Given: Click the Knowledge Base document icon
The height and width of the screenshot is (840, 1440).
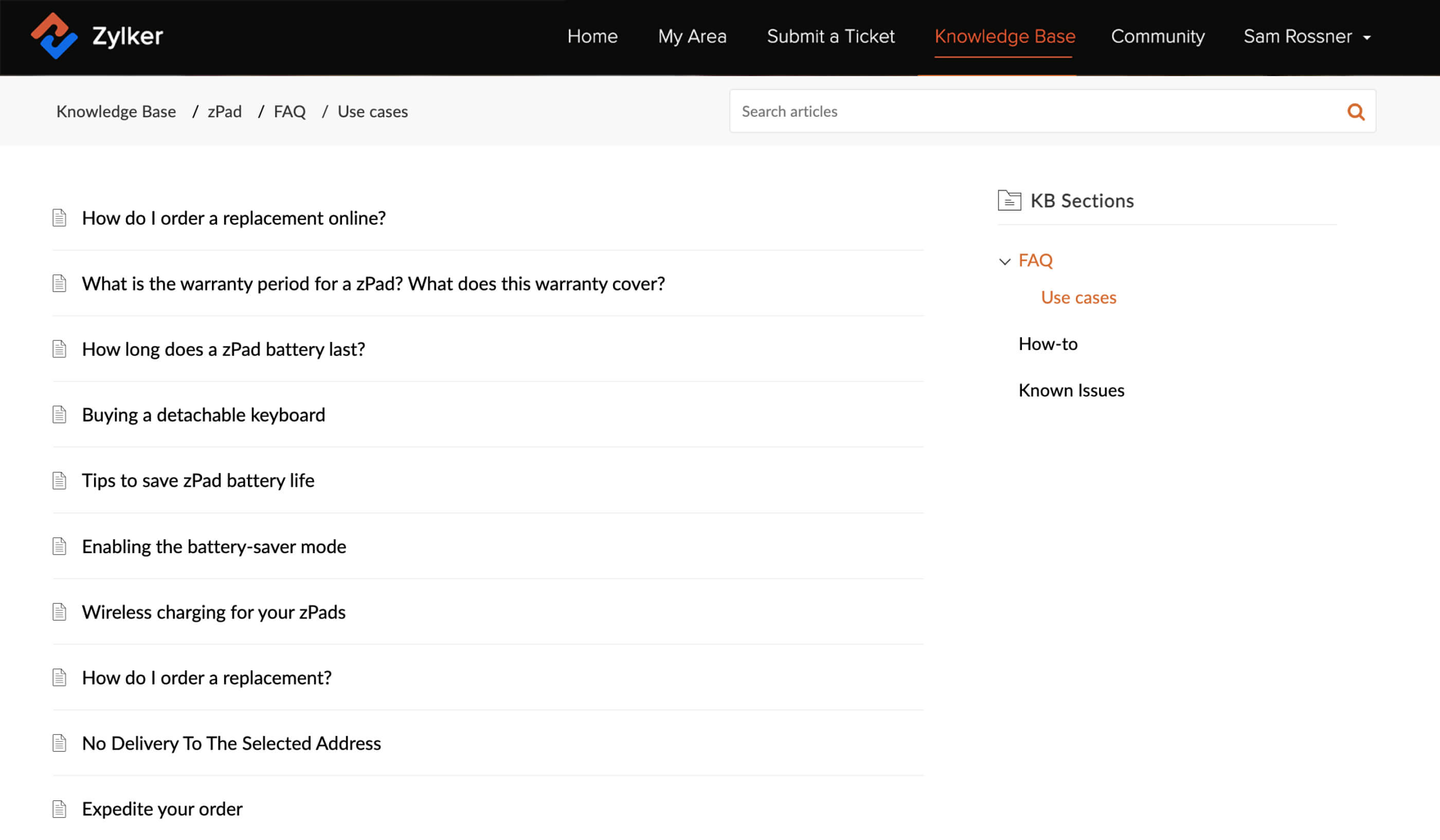Looking at the screenshot, I should (x=1009, y=200).
